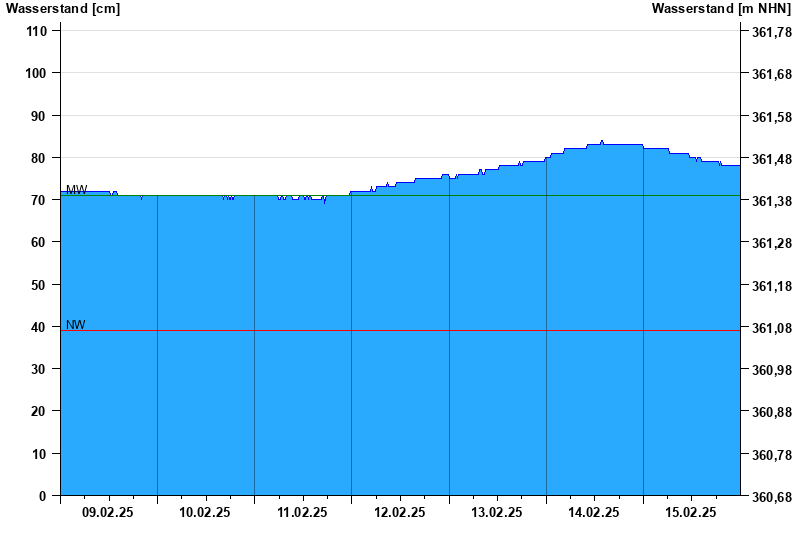Click the 80 value on left axis

[39, 158]
